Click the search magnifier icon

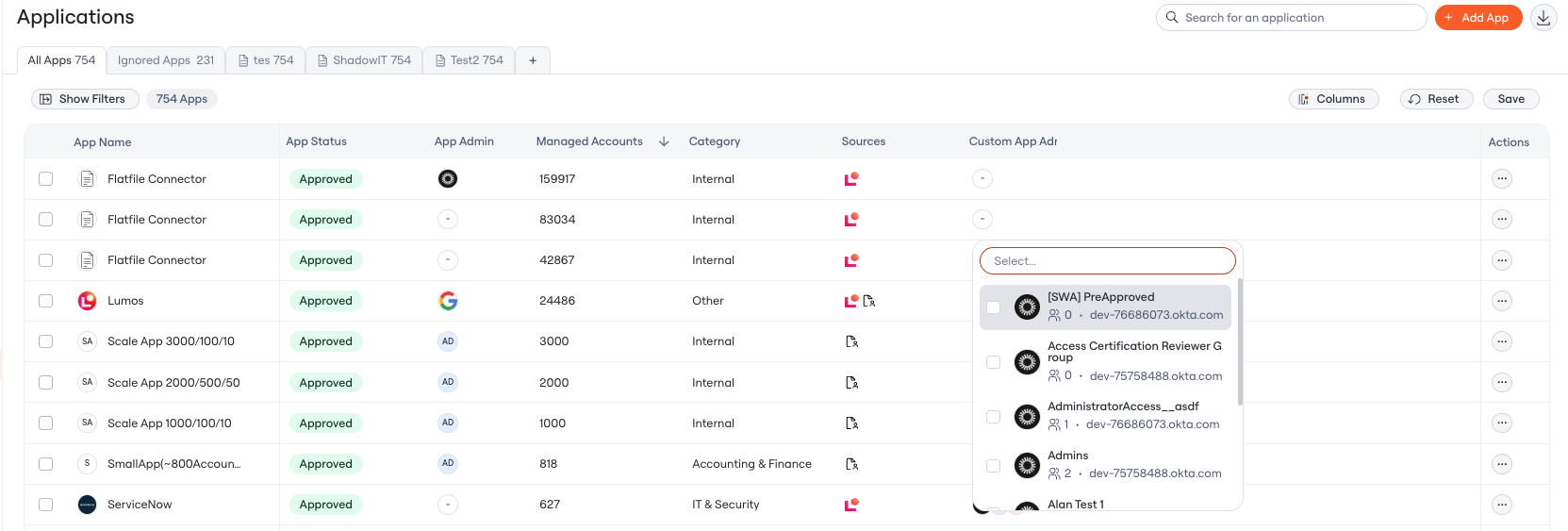click(1172, 17)
